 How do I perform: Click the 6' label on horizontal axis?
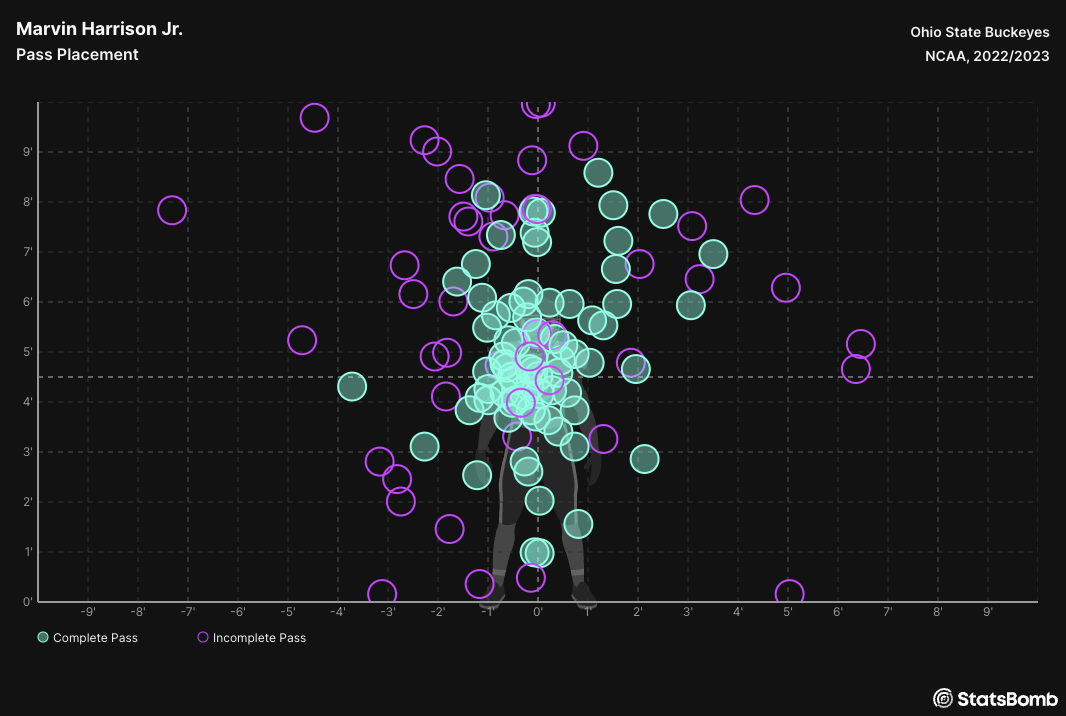[838, 612]
